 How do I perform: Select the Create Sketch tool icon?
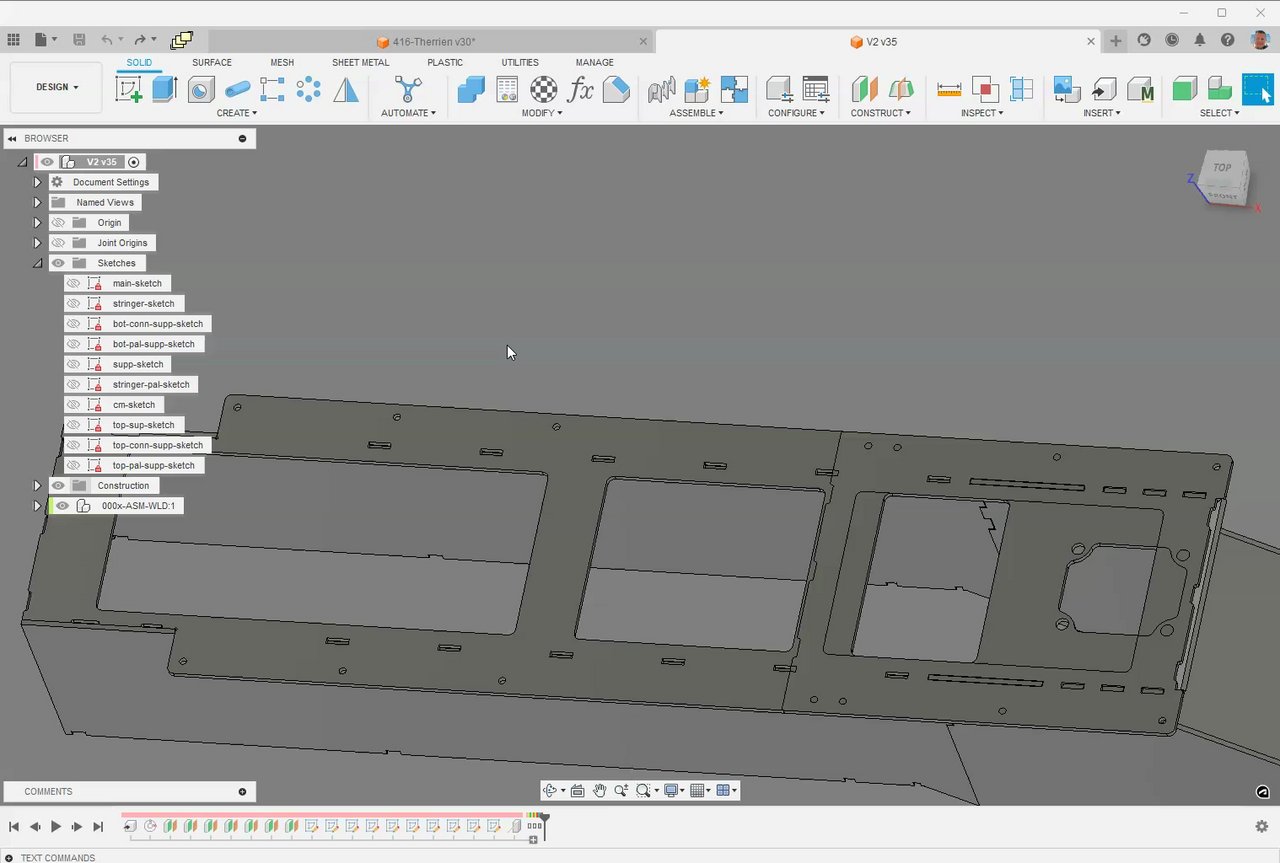point(129,89)
